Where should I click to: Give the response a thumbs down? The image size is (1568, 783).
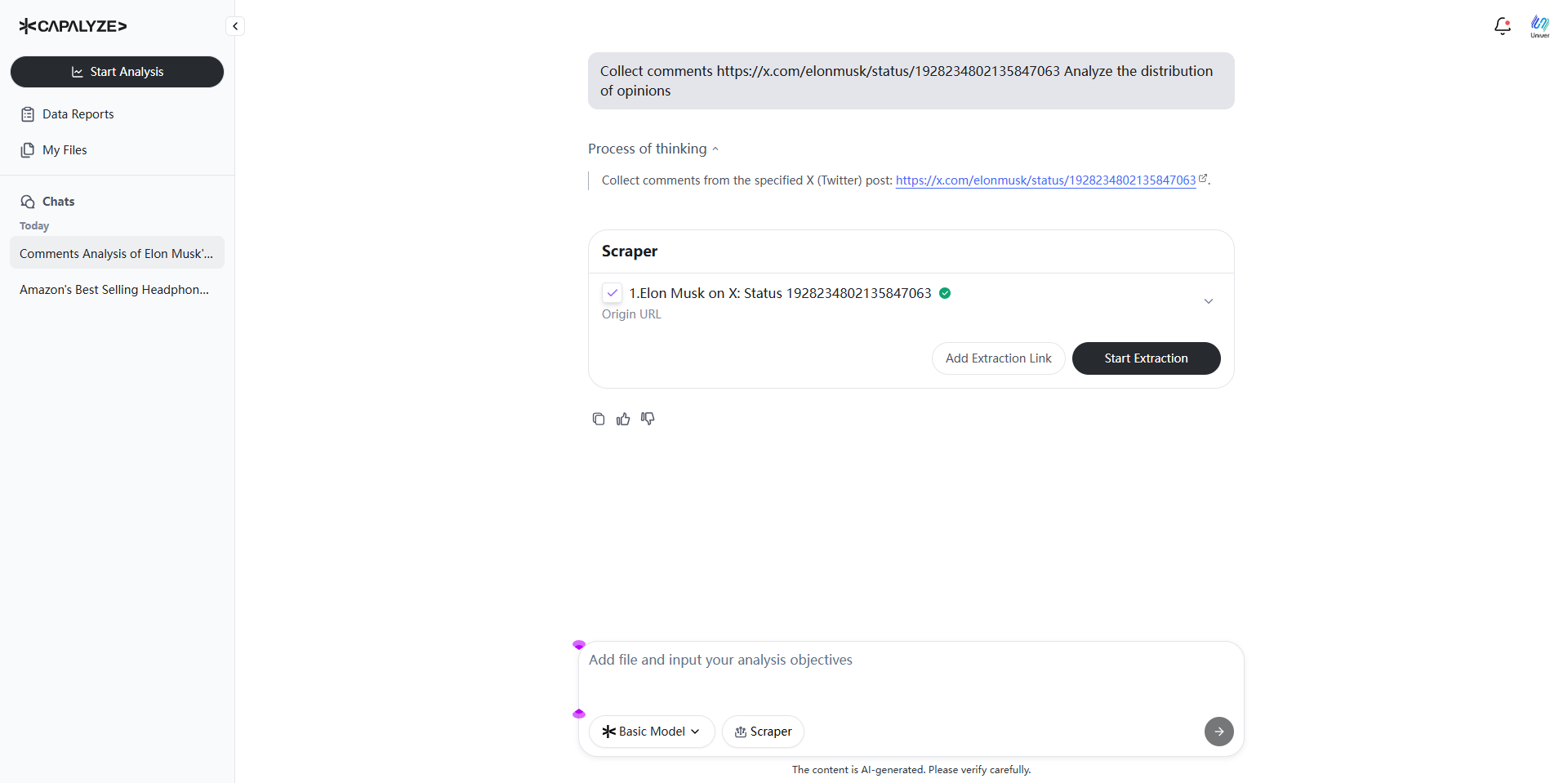pyautogui.click(x=648, y=419)
